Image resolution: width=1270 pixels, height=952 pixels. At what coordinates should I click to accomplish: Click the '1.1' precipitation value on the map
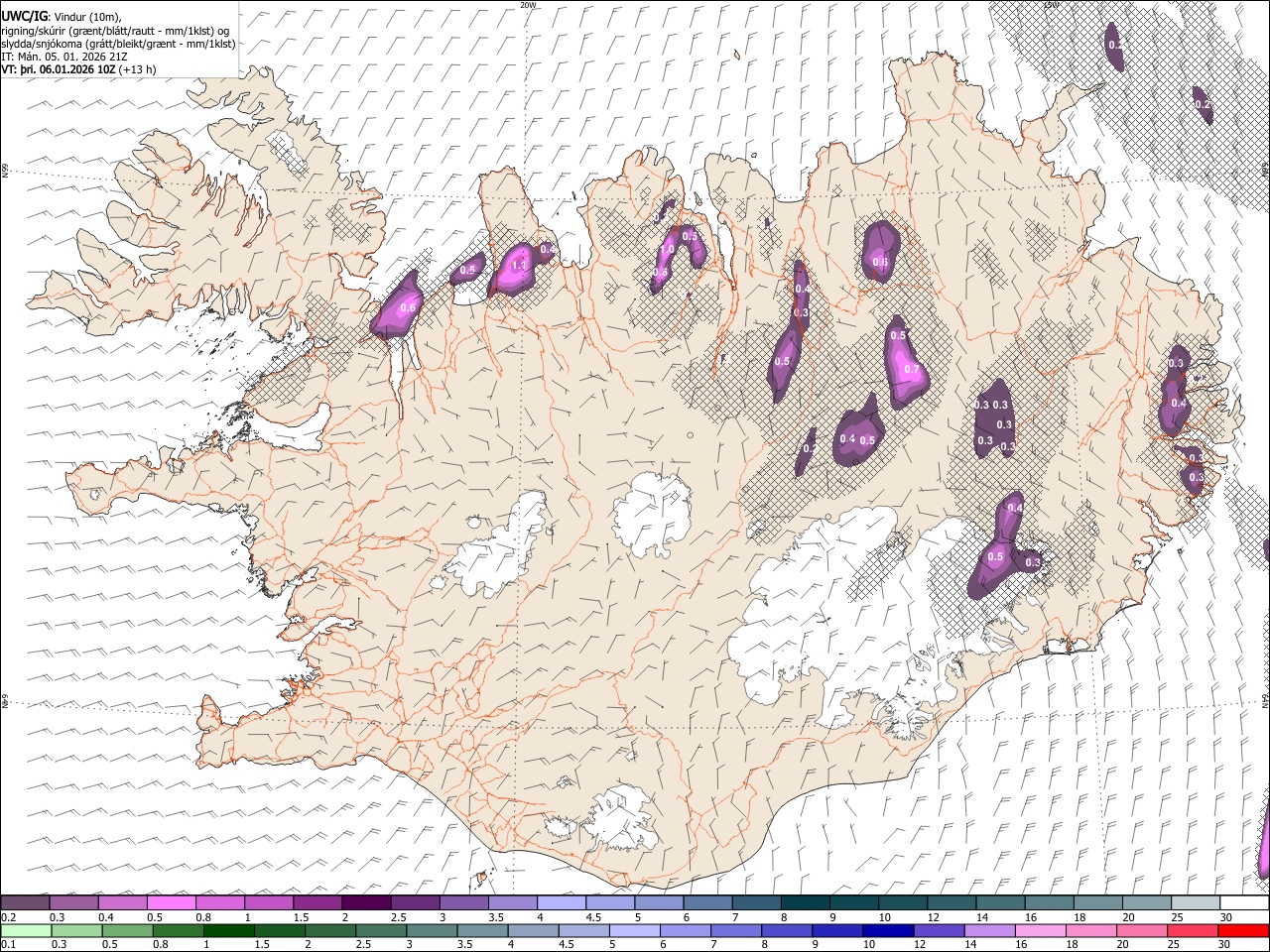(x=519, y=266)
